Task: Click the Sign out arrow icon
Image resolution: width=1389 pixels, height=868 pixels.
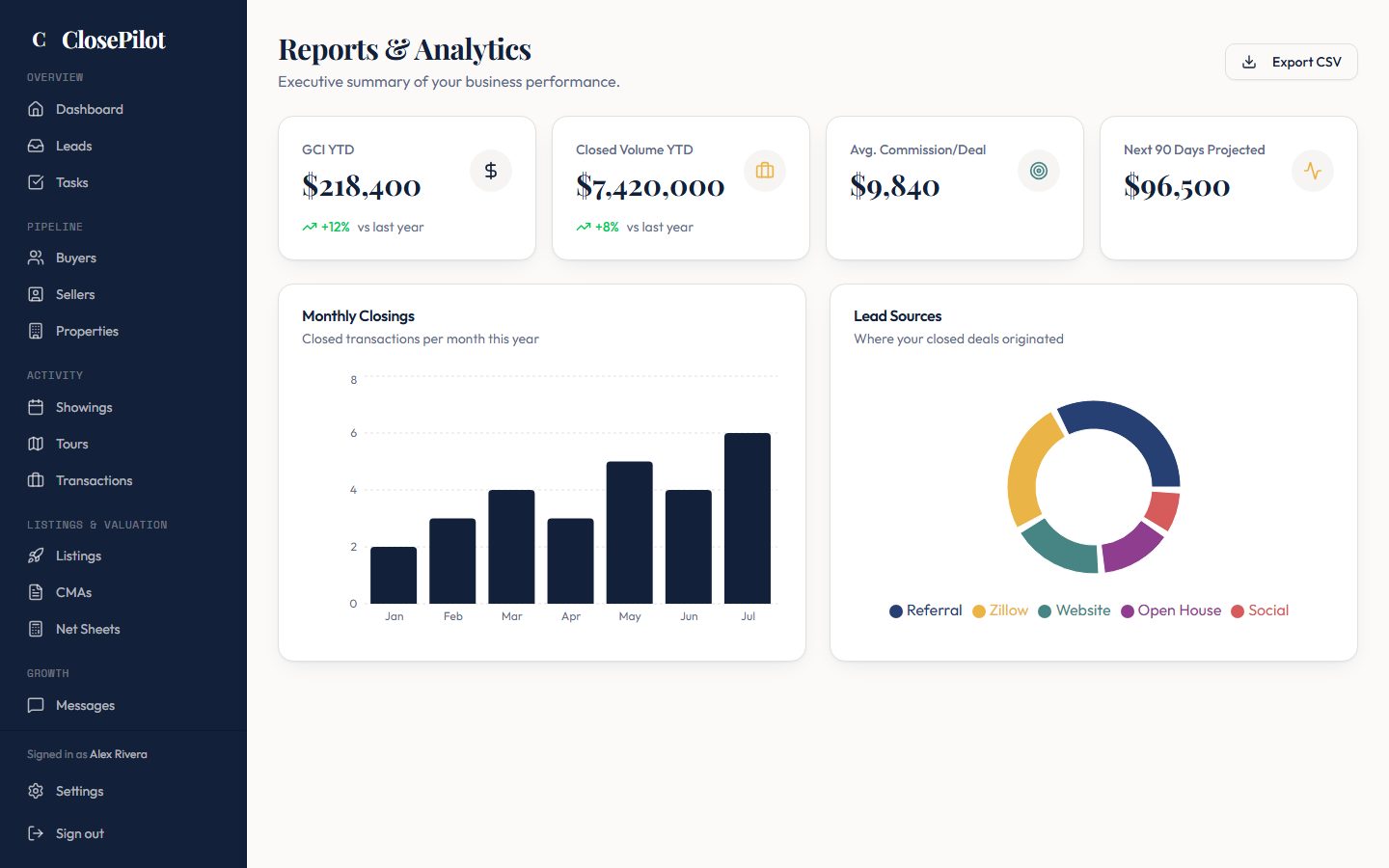Action: [36, 833]
